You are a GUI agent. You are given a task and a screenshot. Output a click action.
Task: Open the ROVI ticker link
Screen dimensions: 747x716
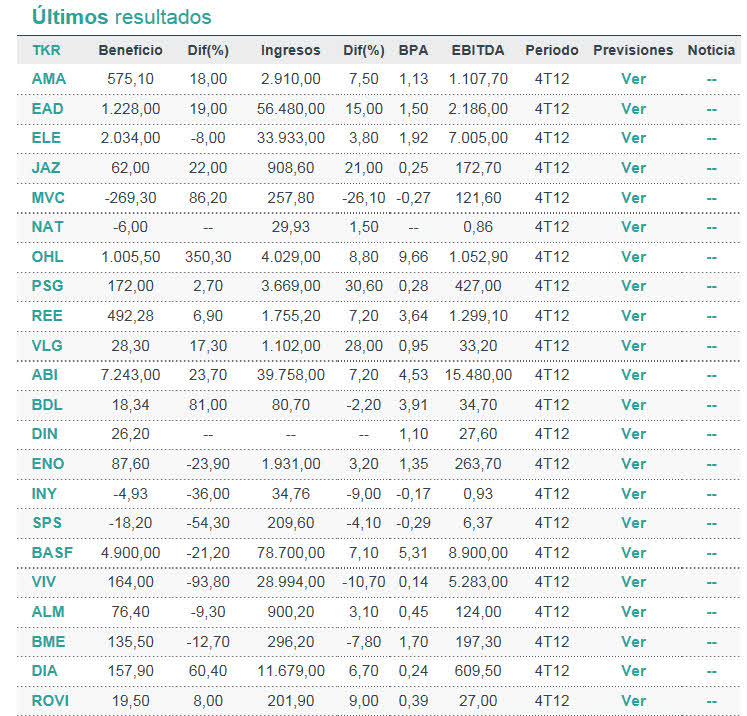[x=50, y=701]
